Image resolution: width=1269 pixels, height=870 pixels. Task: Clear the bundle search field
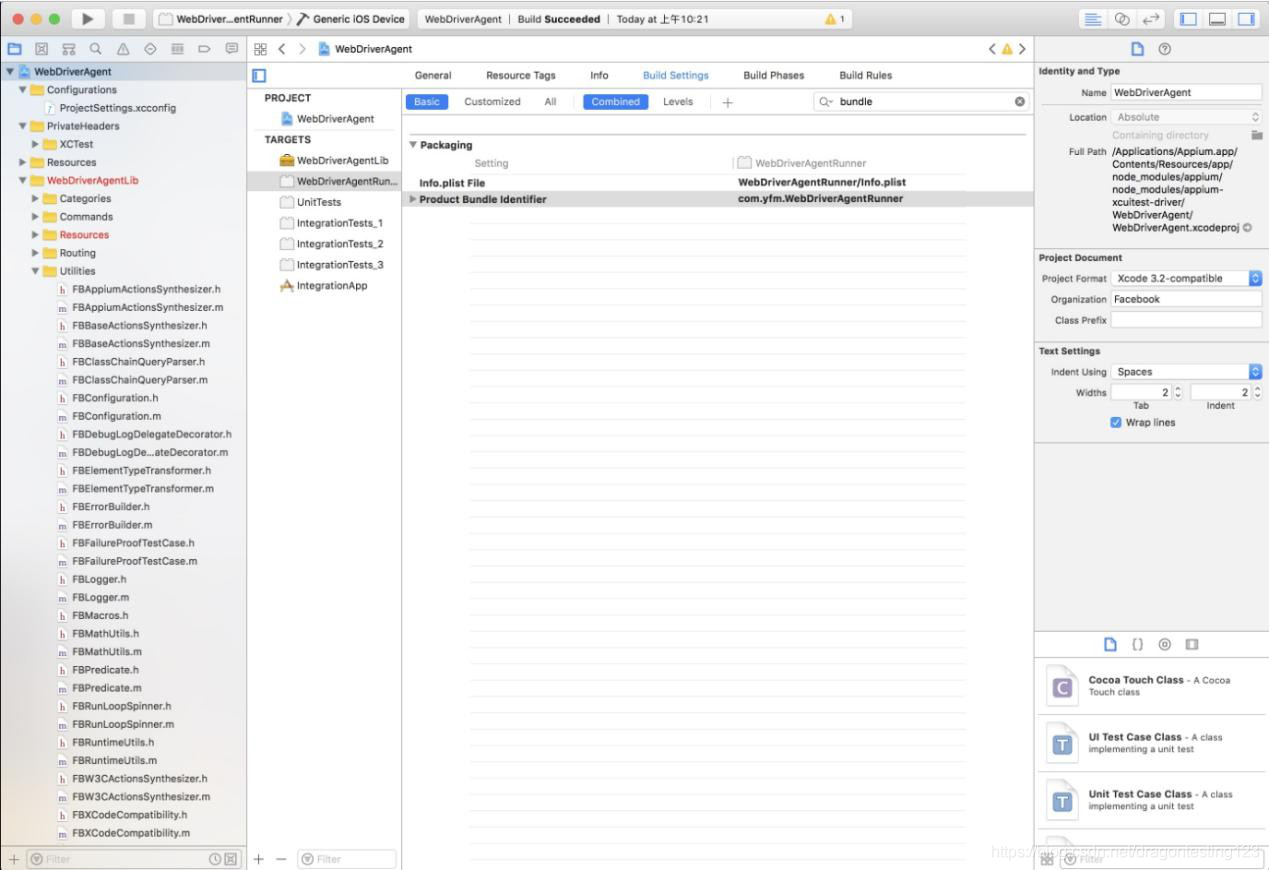[1020, 101]
